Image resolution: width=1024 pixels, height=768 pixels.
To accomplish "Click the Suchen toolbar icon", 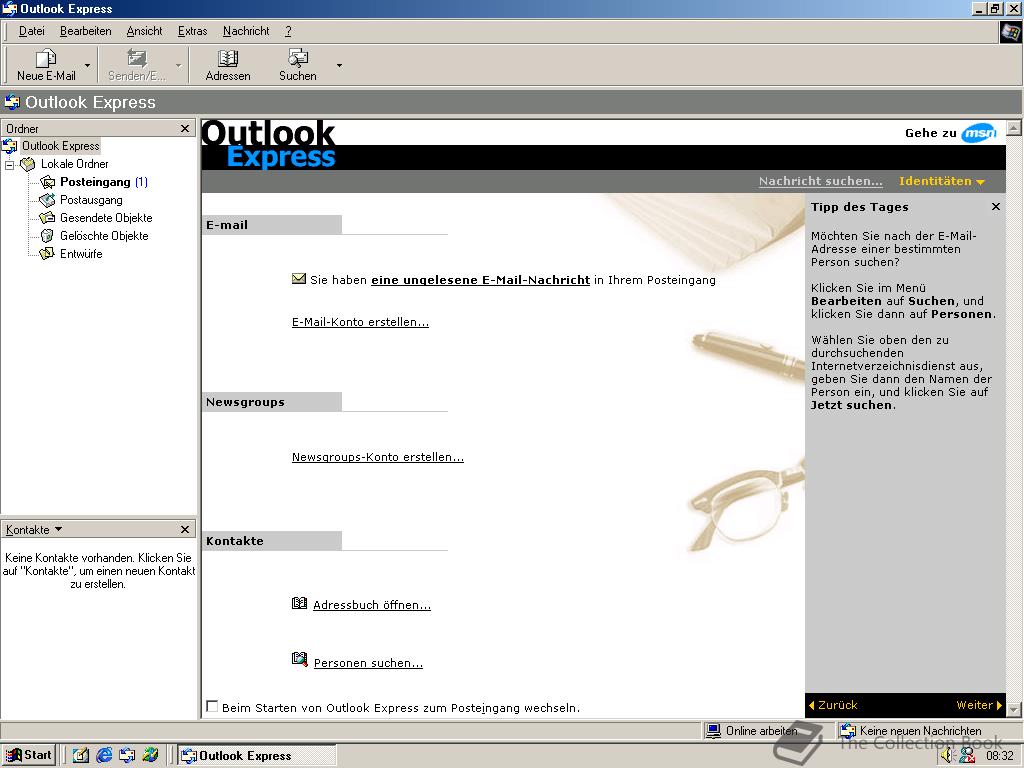I will pyautogui.click(x=298, y=59).
